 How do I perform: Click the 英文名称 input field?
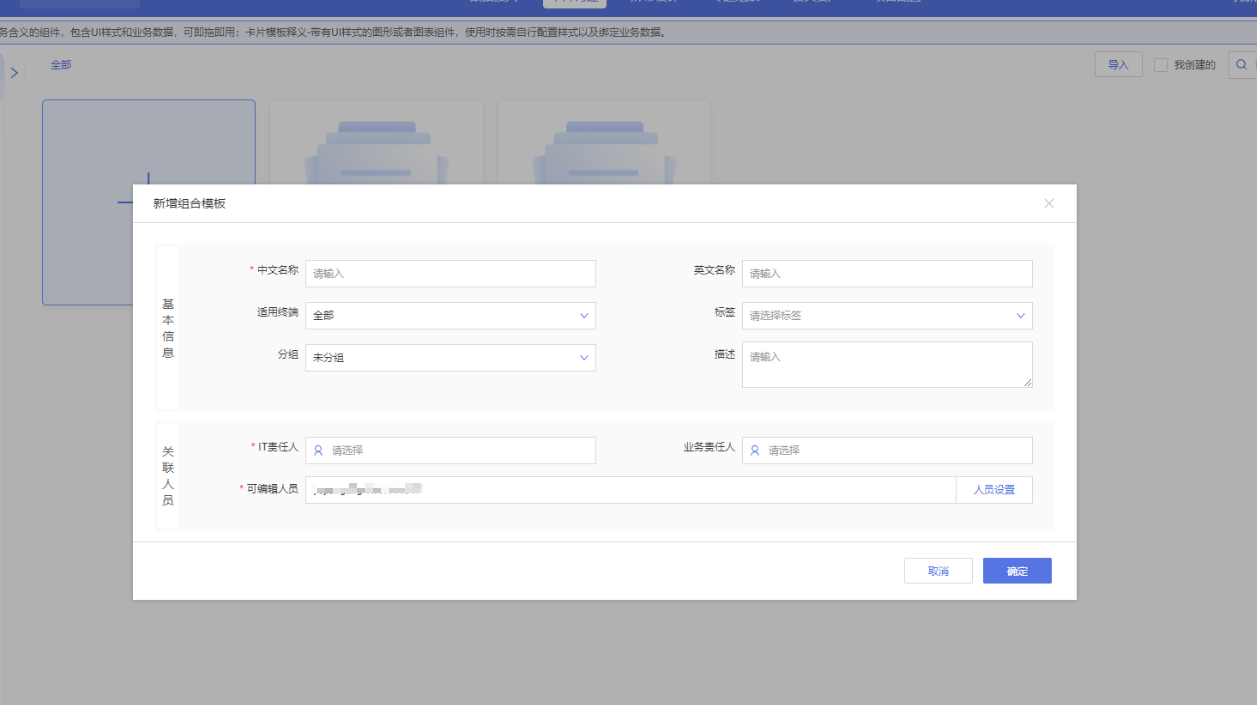click(x=887, y=273)
